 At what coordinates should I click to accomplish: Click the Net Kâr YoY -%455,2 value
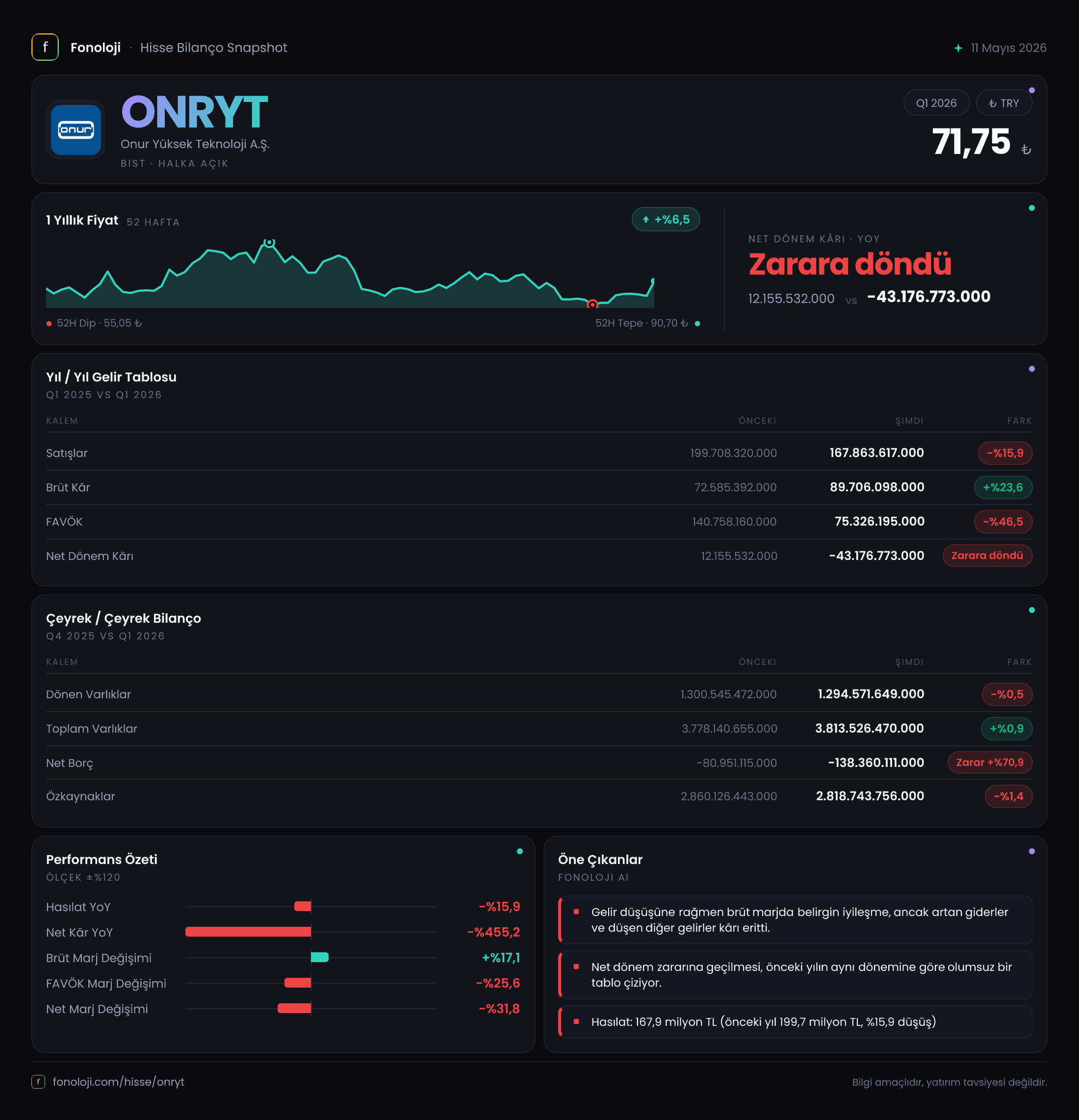pos(494,933)
